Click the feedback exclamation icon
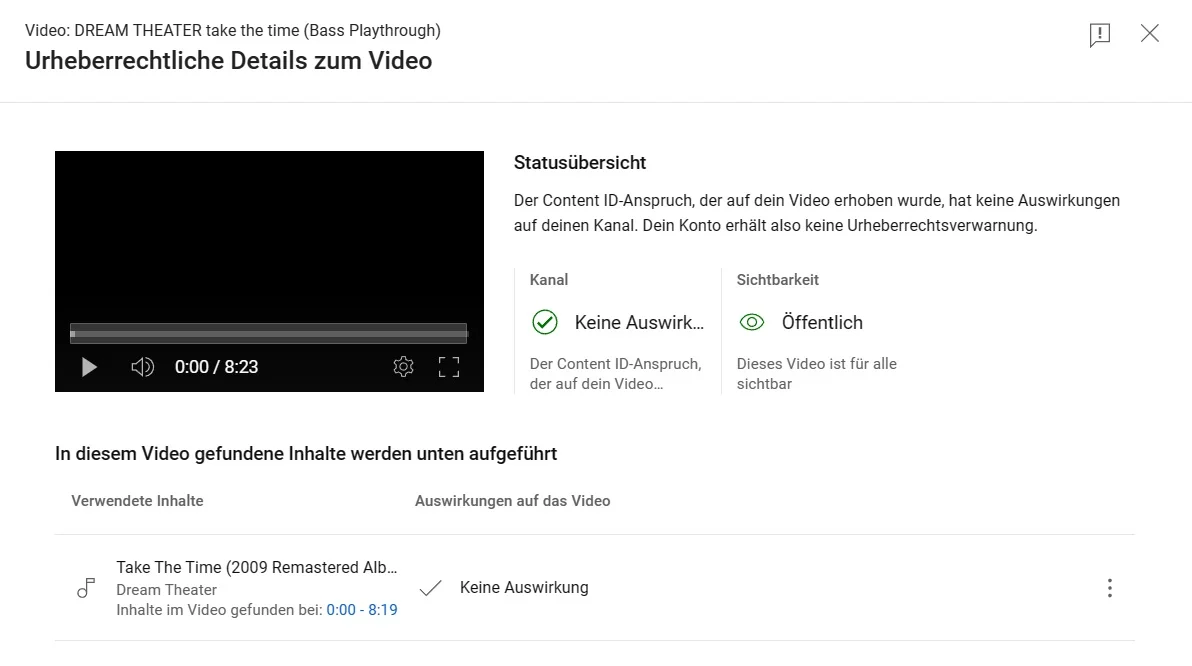 [1100, 33]
